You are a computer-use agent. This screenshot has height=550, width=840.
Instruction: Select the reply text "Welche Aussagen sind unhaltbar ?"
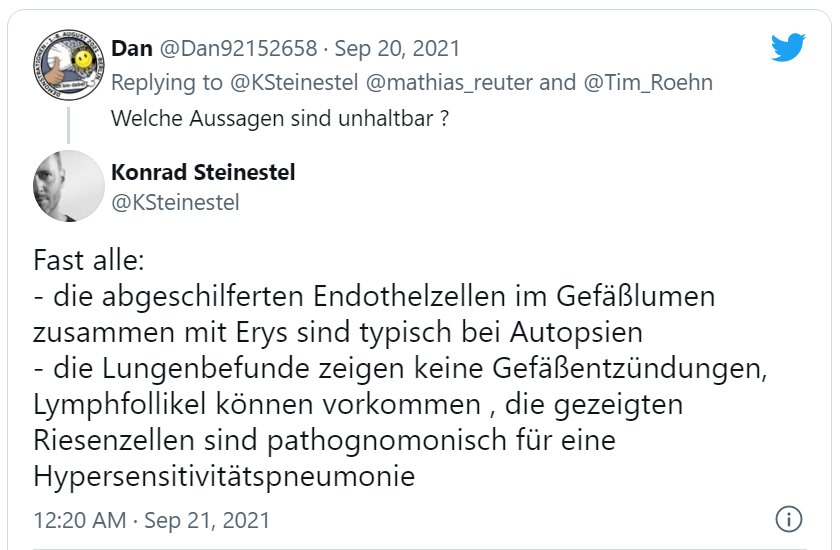pyautogui.click(x=277, y=117)
